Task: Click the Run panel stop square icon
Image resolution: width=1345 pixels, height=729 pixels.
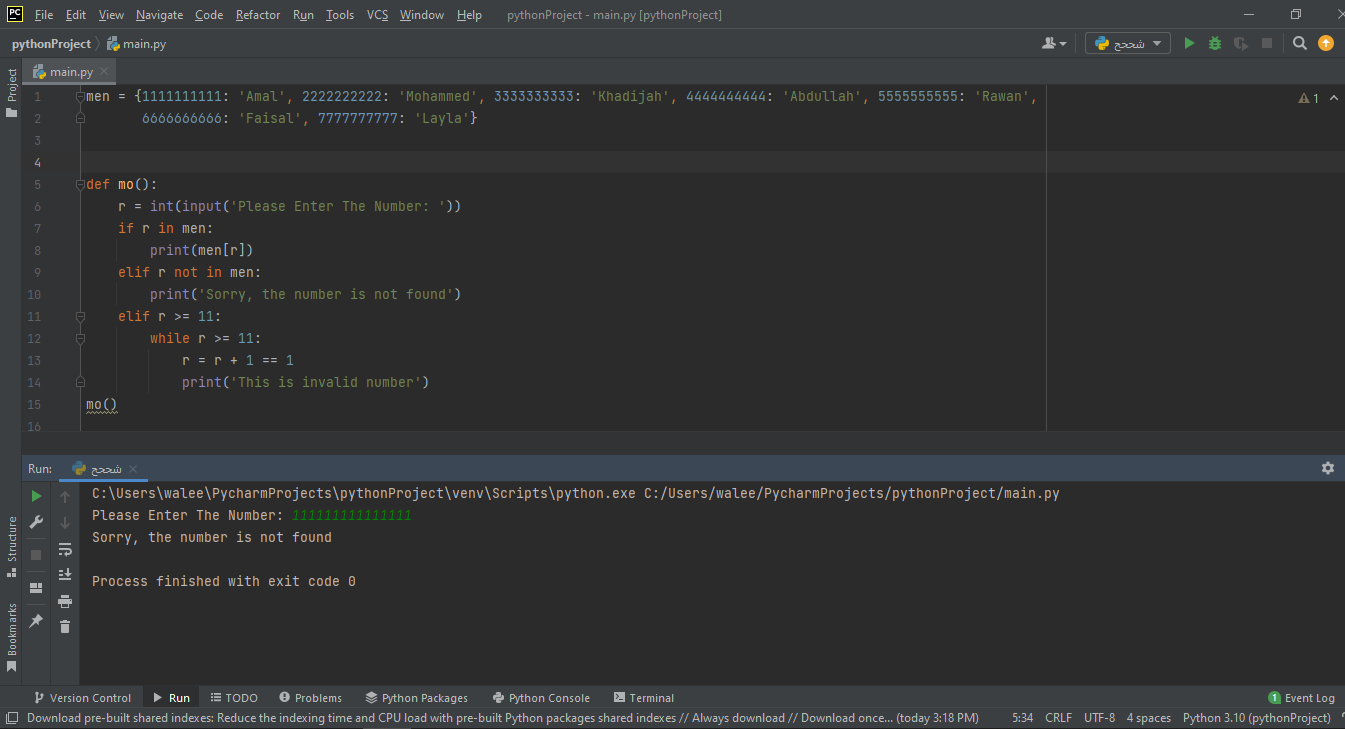Action: (x=37, y=554)
